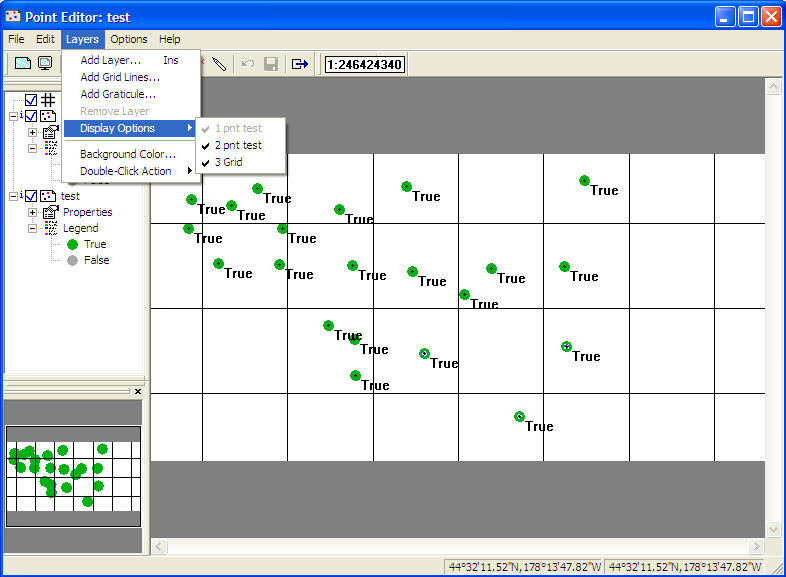This screenshot has height=577, width=786.
Task: Open the Edit menu
Action: click(x=45, y=39)
